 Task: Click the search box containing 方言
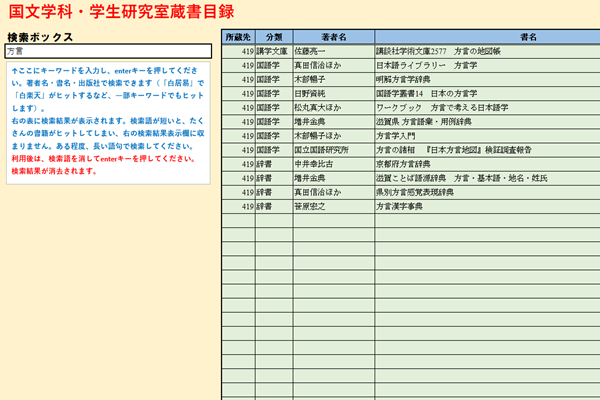108,50
